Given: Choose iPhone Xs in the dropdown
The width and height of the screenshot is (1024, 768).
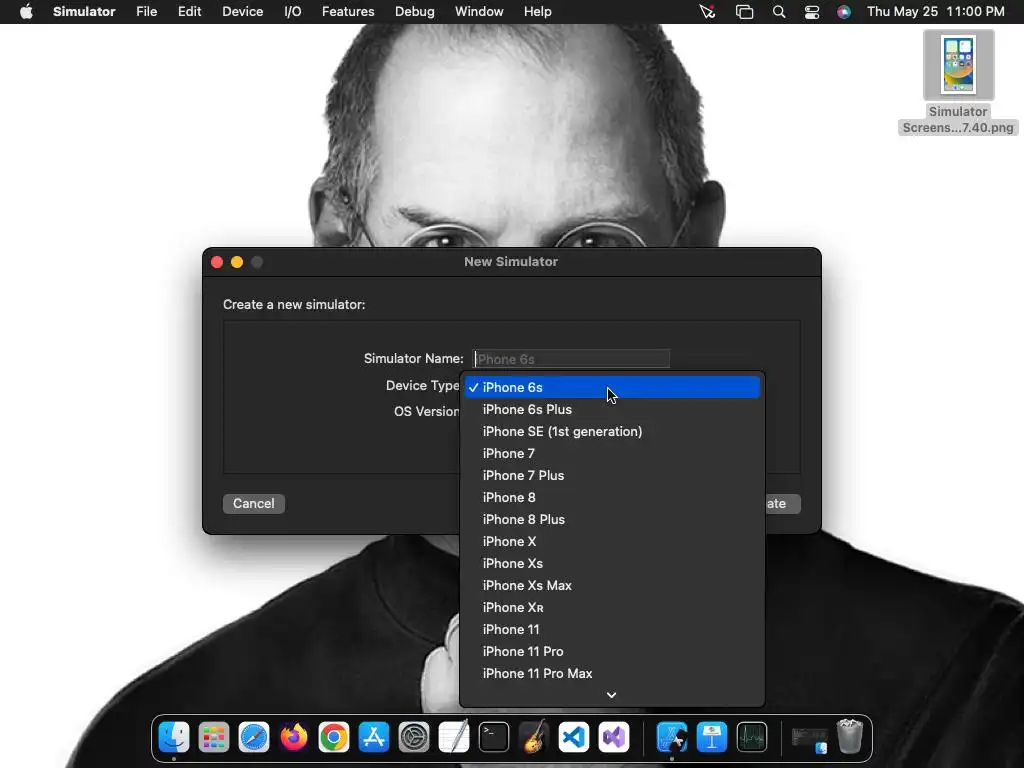Looking at the screenshot, I should click(612, 564).
